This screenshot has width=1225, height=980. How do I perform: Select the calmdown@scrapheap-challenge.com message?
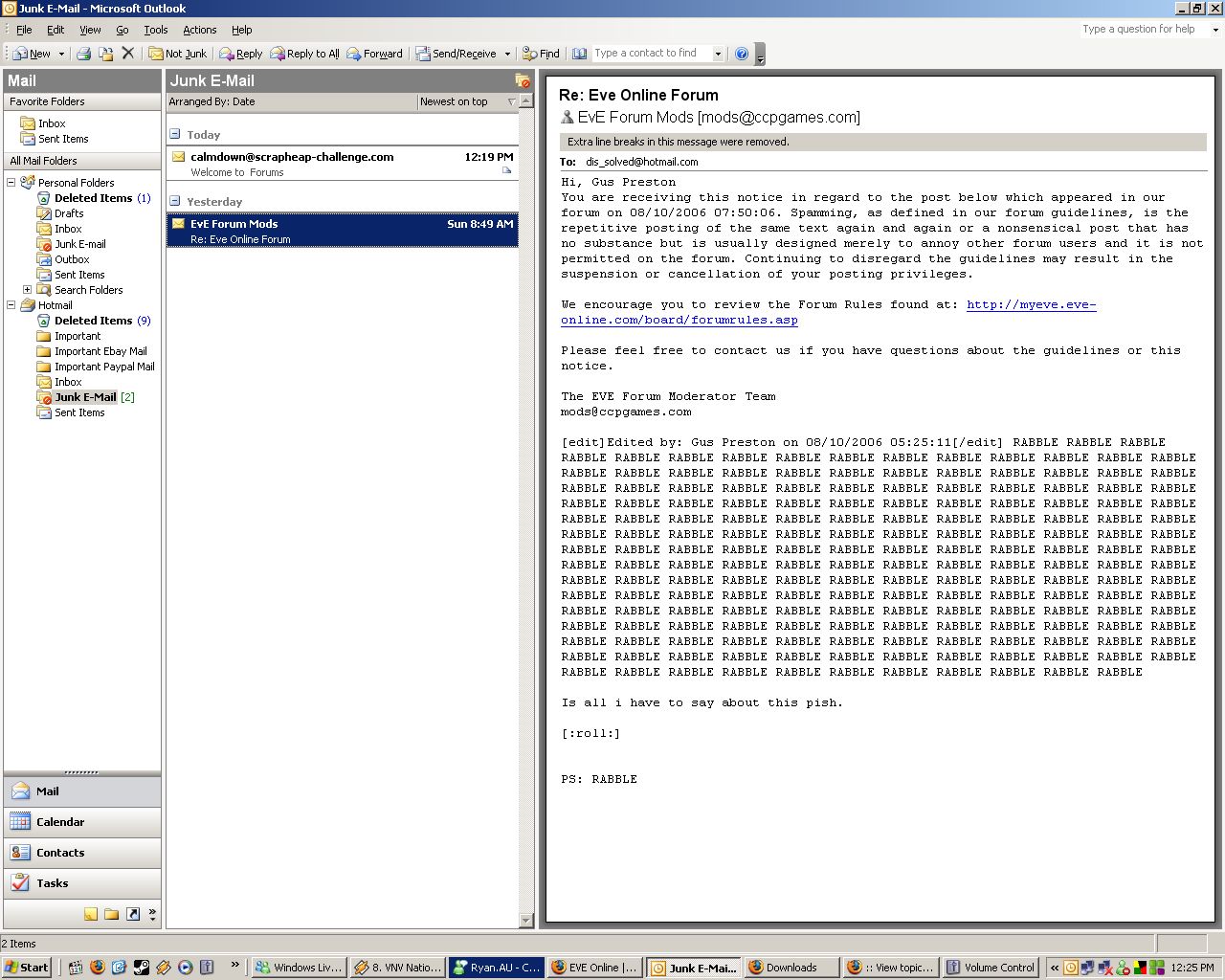click(x=343, y=164)
